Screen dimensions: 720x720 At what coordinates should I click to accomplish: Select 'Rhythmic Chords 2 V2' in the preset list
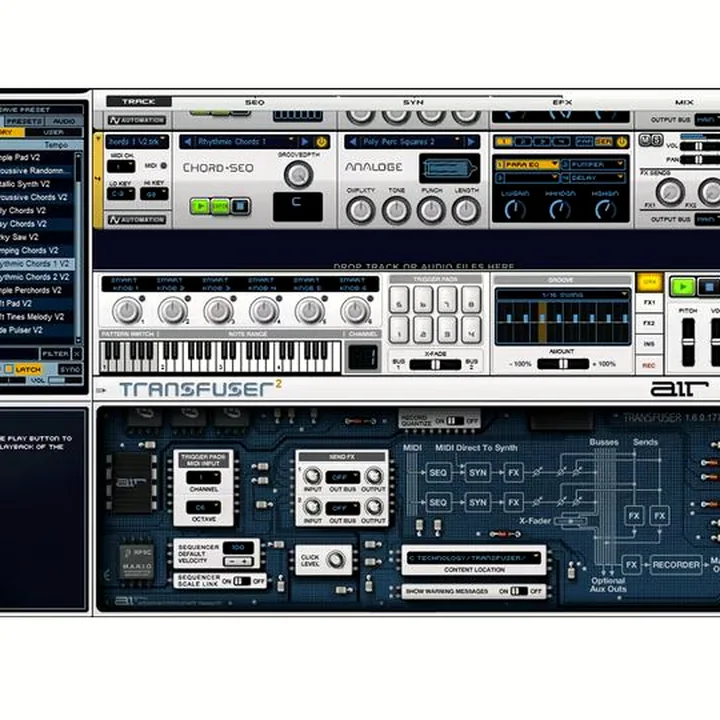tap(37, 277)
